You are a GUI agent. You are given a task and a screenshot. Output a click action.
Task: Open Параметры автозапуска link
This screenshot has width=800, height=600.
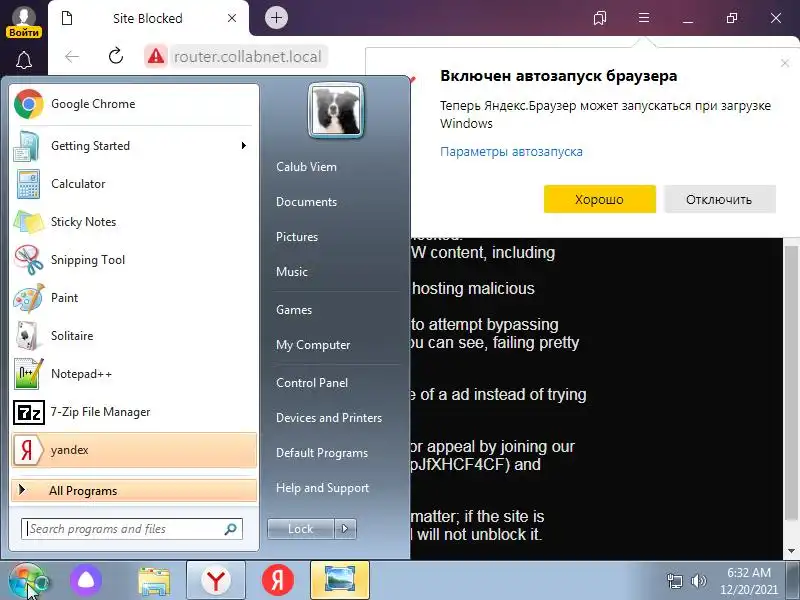[x=511, y=152]
